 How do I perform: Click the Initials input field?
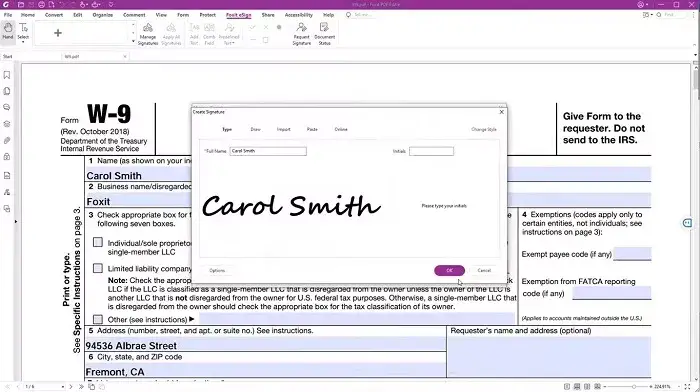pos(431,151)
